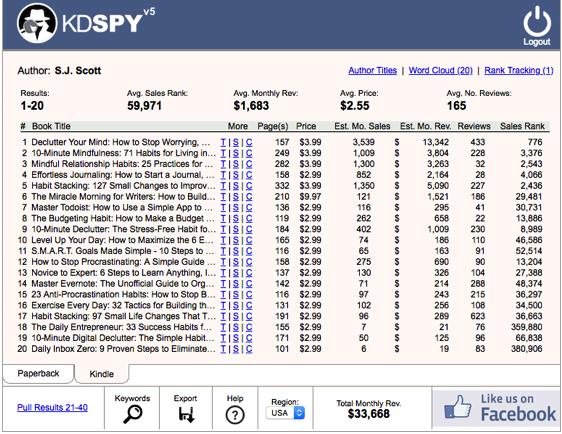The width and height of the screenshot is (562, 434).
Task: Open Rank Tracking (1) link
Action: click(x=519, y=70)
